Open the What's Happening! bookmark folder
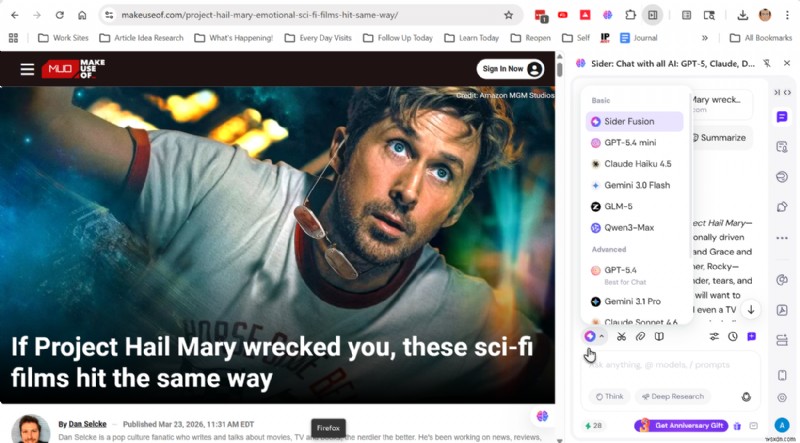Image resolution: width=800 pixels, height=443 pixels. (x=234, y=38)
